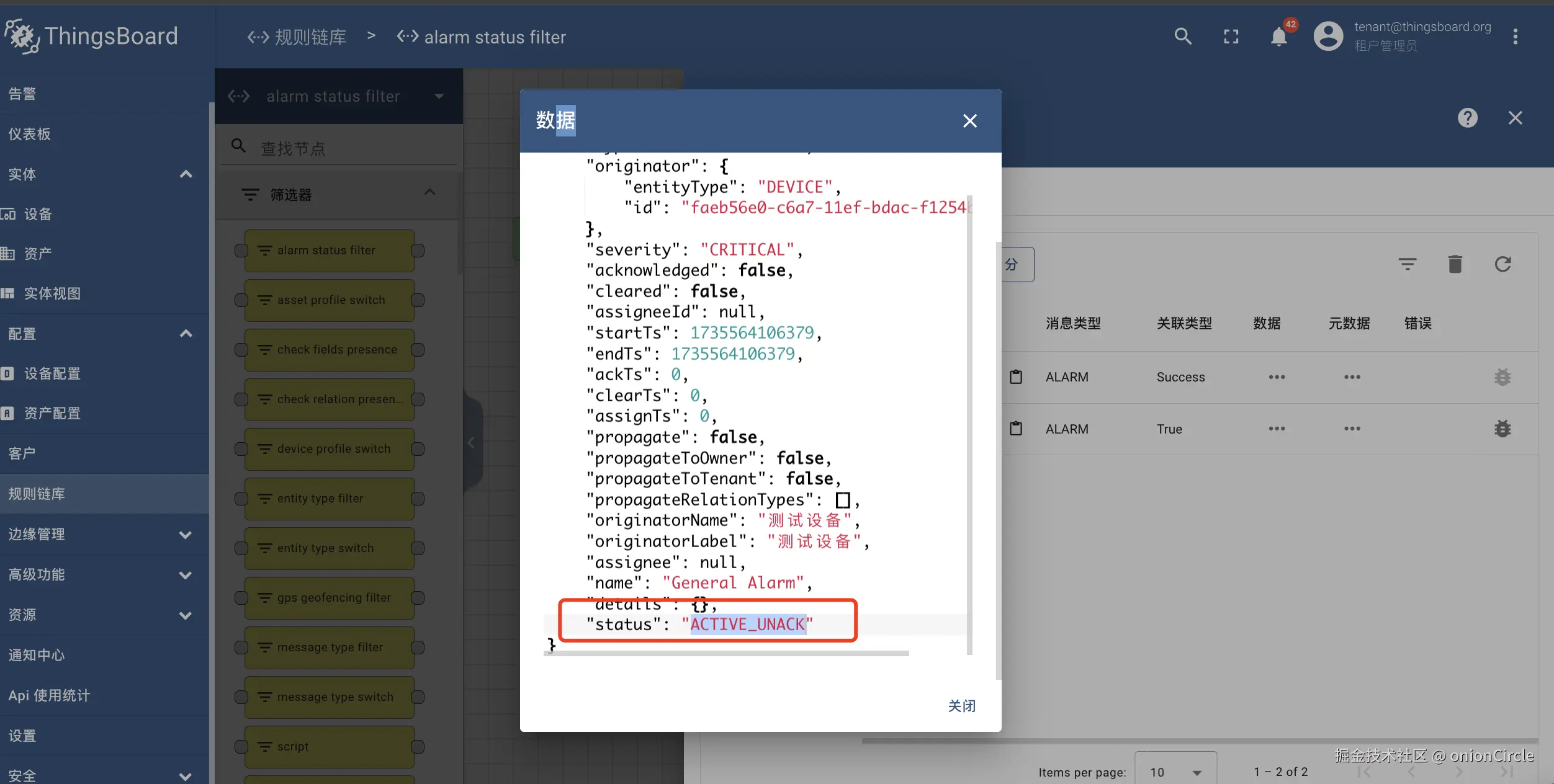Click the search magnifier in top bar

point(1183,37)
